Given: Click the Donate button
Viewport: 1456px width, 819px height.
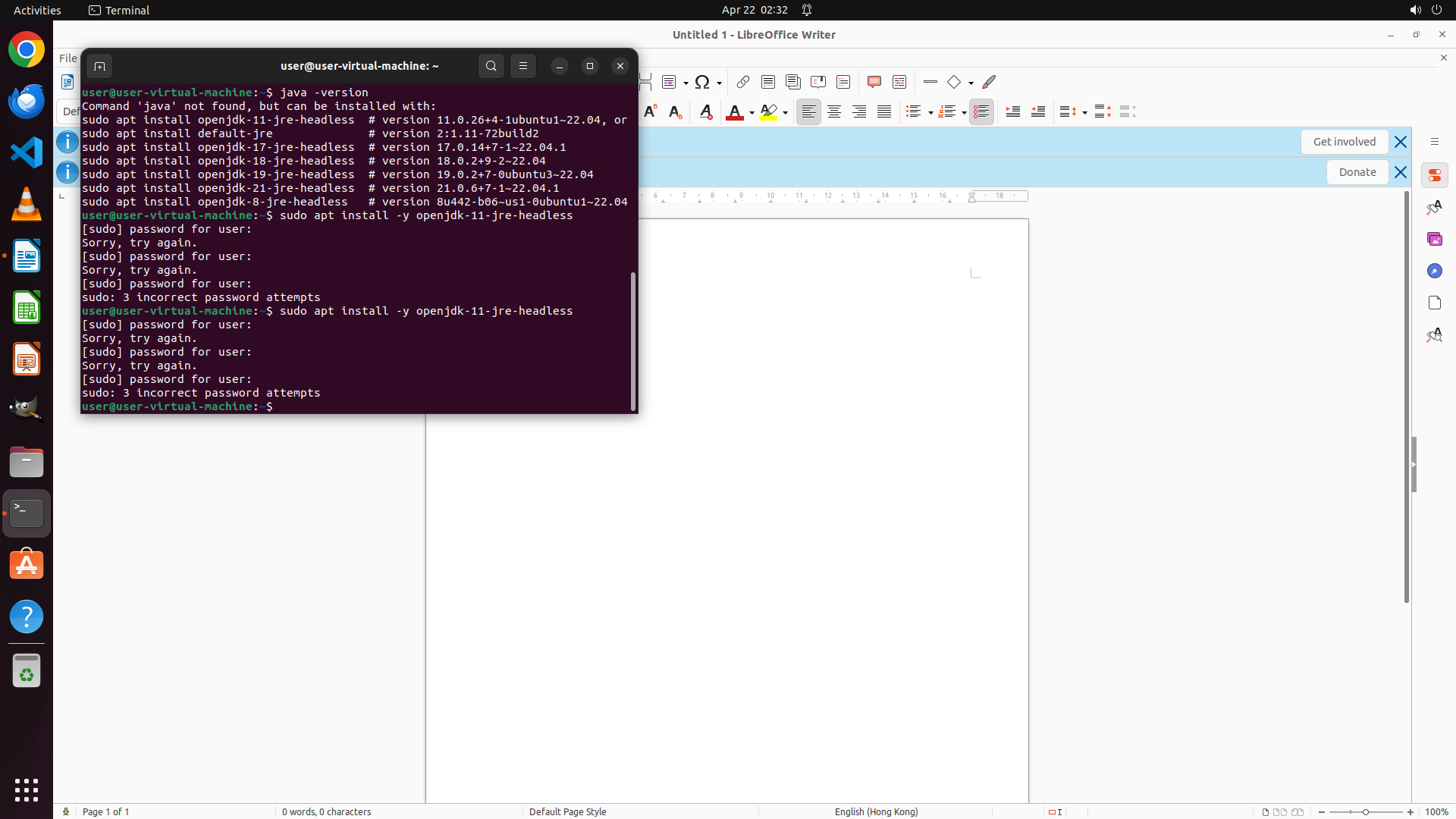Looking at the screenshot, I should pos(1357,172).
